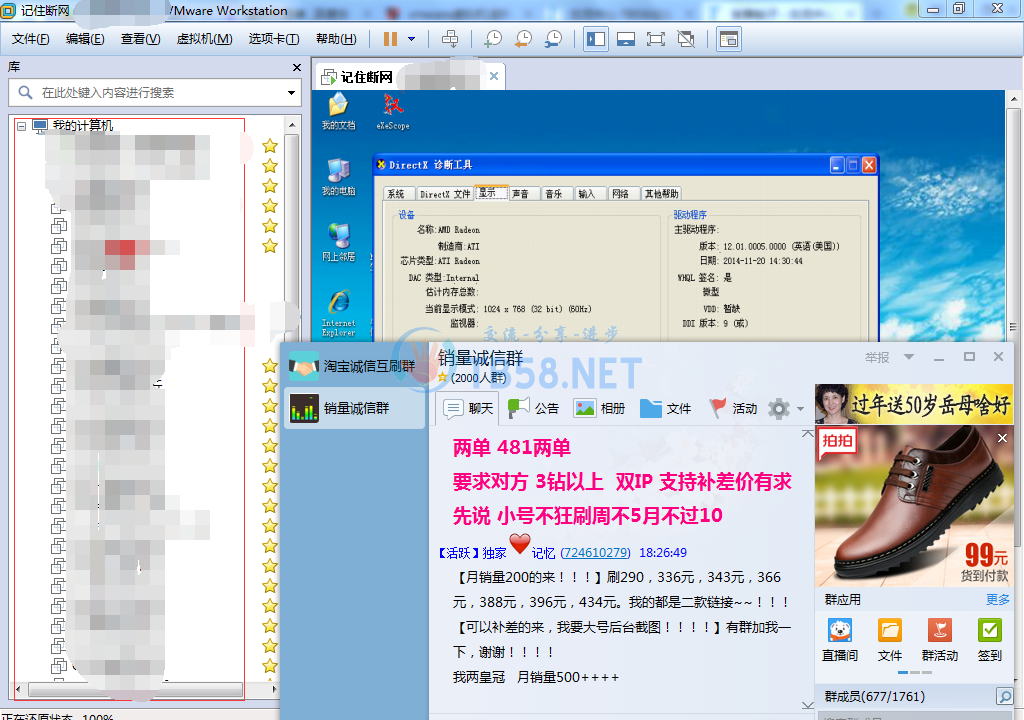
Task: Click the chat scroll-up arrow
Action: pyautogui.click(x=807, y=434)
